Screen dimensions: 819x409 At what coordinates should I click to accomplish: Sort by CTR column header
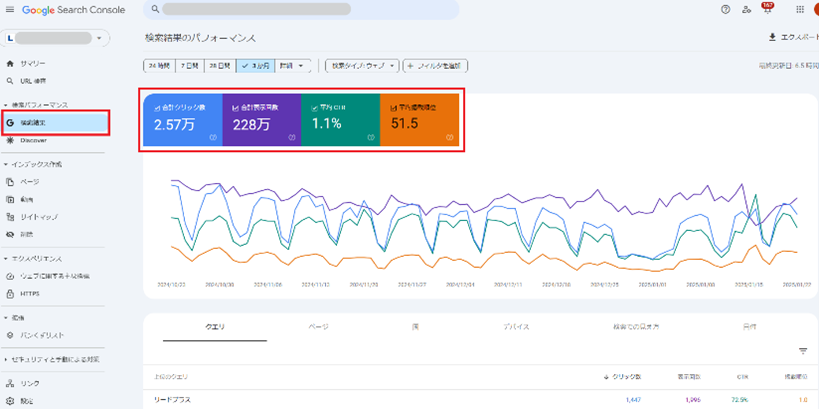click(x=742, y=377)
